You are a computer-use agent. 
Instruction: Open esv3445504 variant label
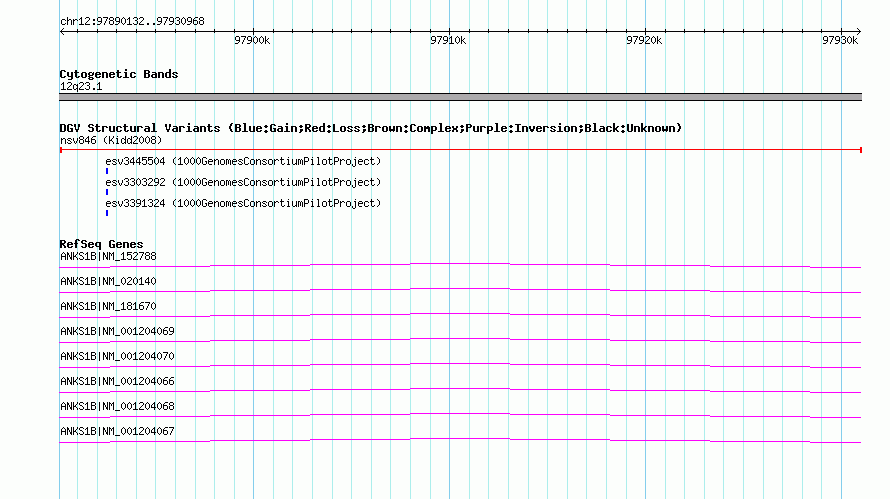point(243,161)
